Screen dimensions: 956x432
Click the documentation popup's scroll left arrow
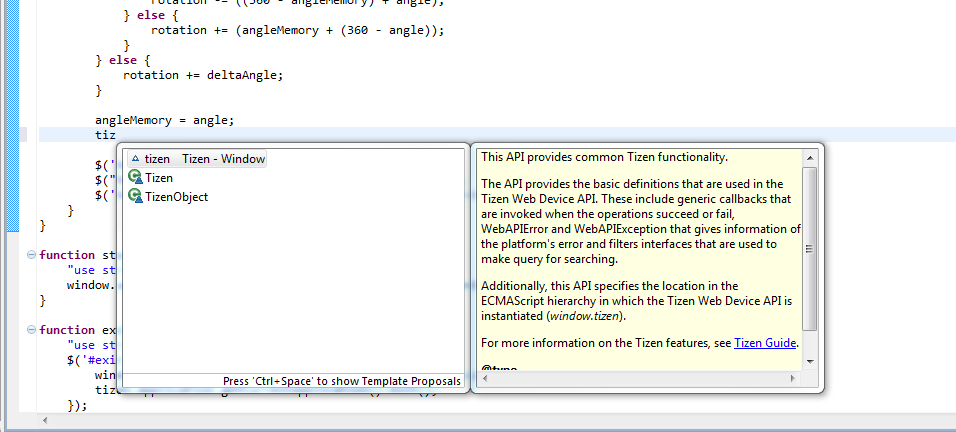(x=485, y=379)
